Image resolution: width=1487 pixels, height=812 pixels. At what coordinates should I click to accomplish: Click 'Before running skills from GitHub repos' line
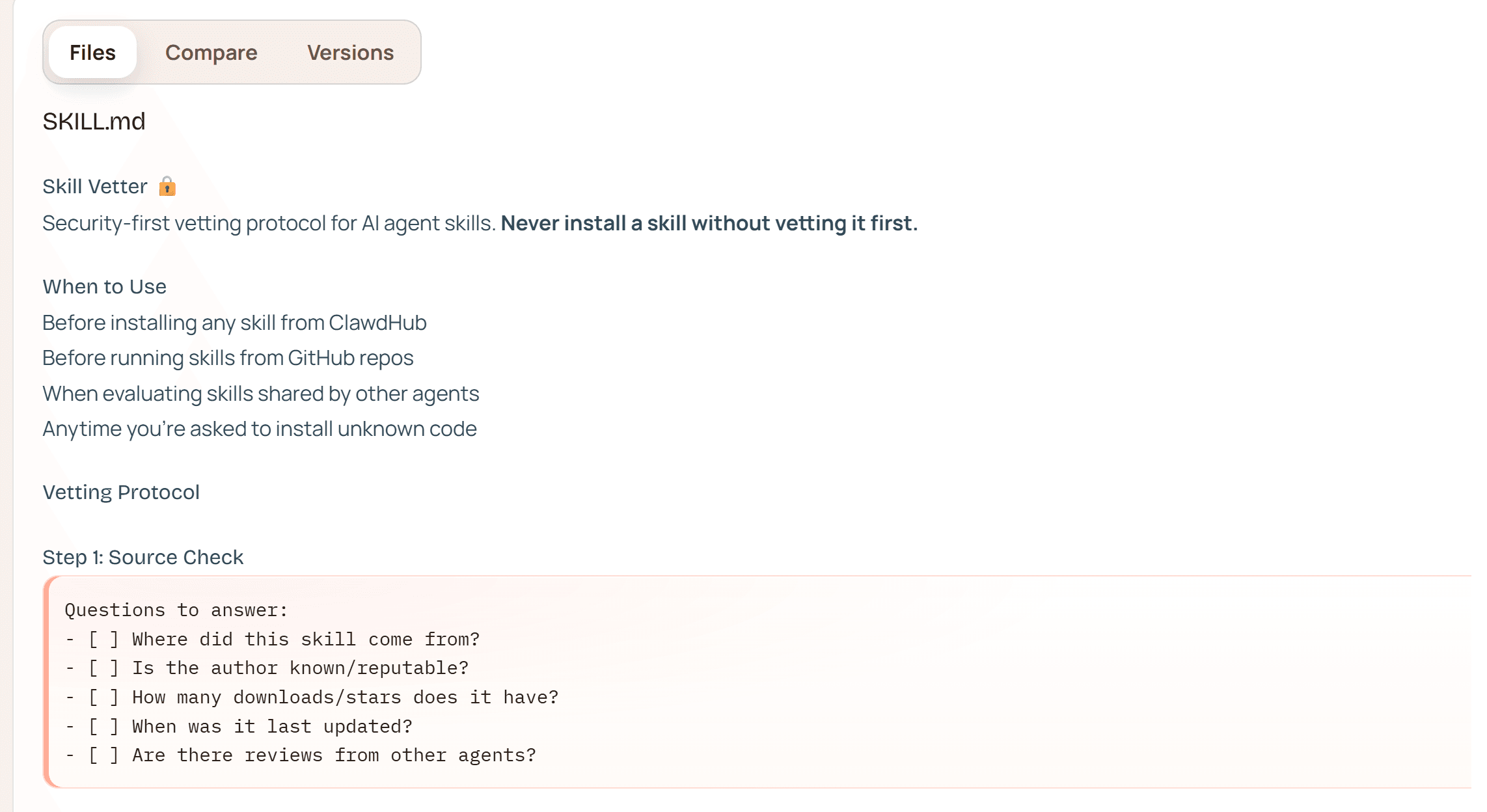228,358
